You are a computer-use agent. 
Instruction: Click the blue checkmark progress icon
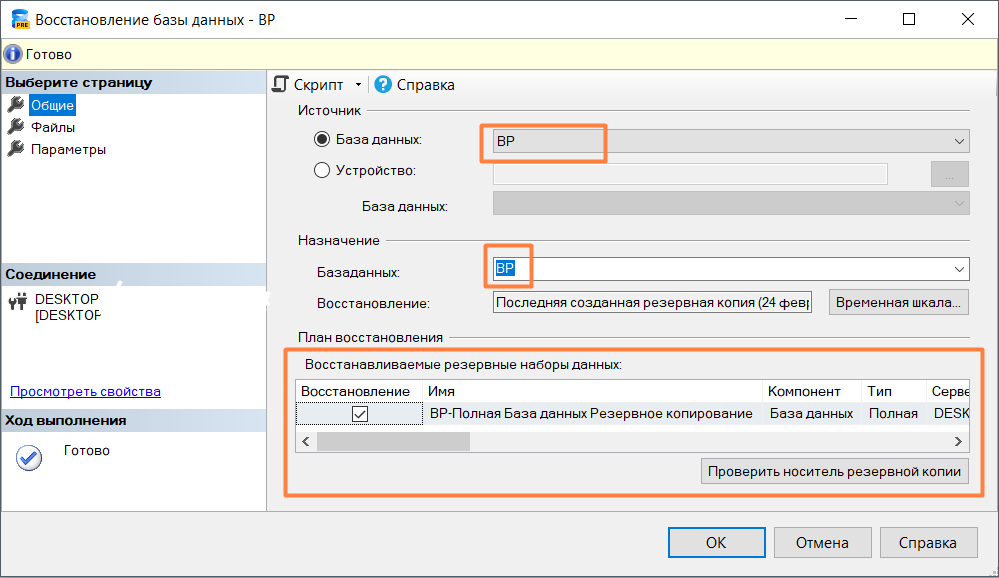tap(29, 458)
